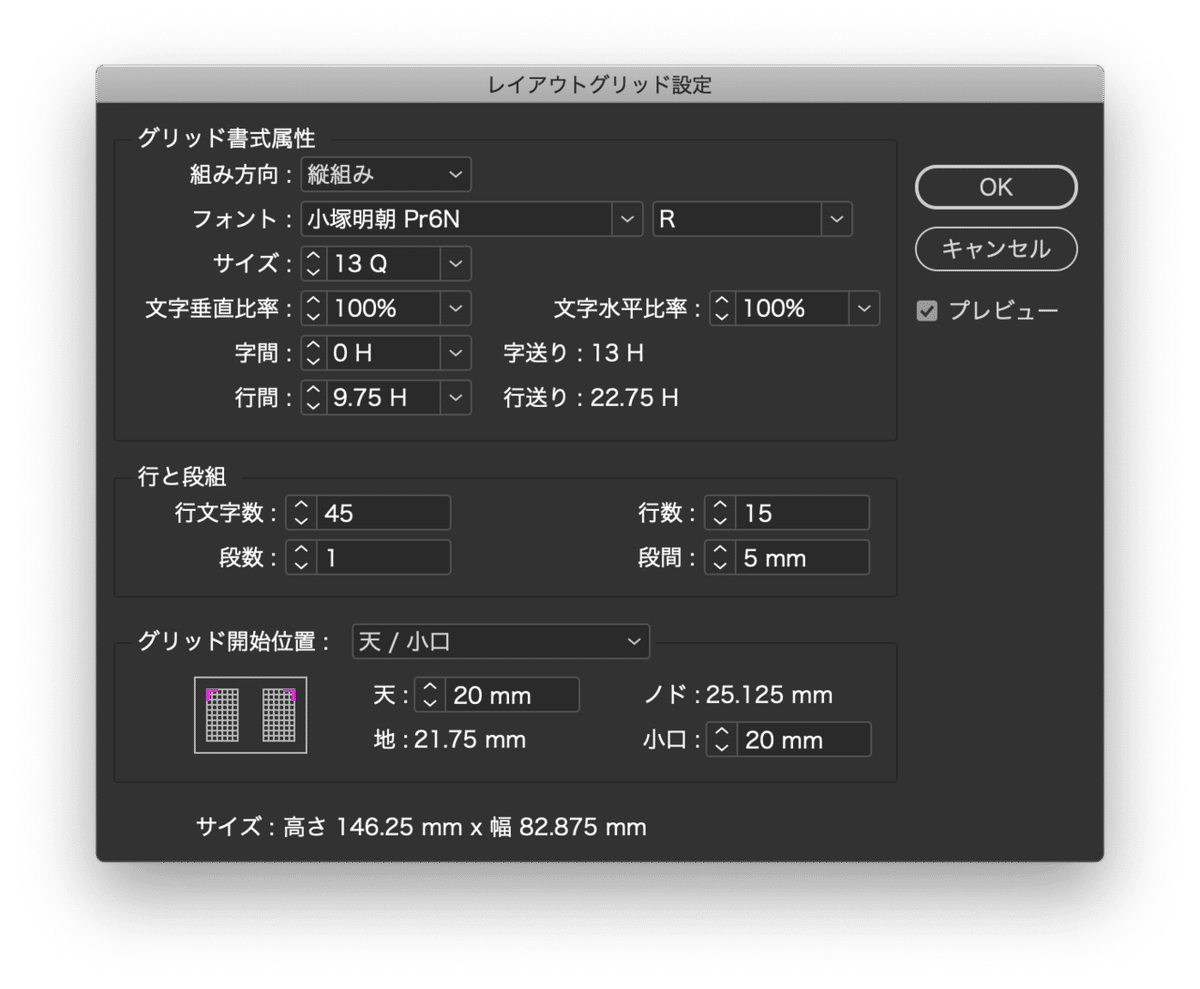Click the 行数 field showing 15
Screen dimensions: 1200x989
803,512
